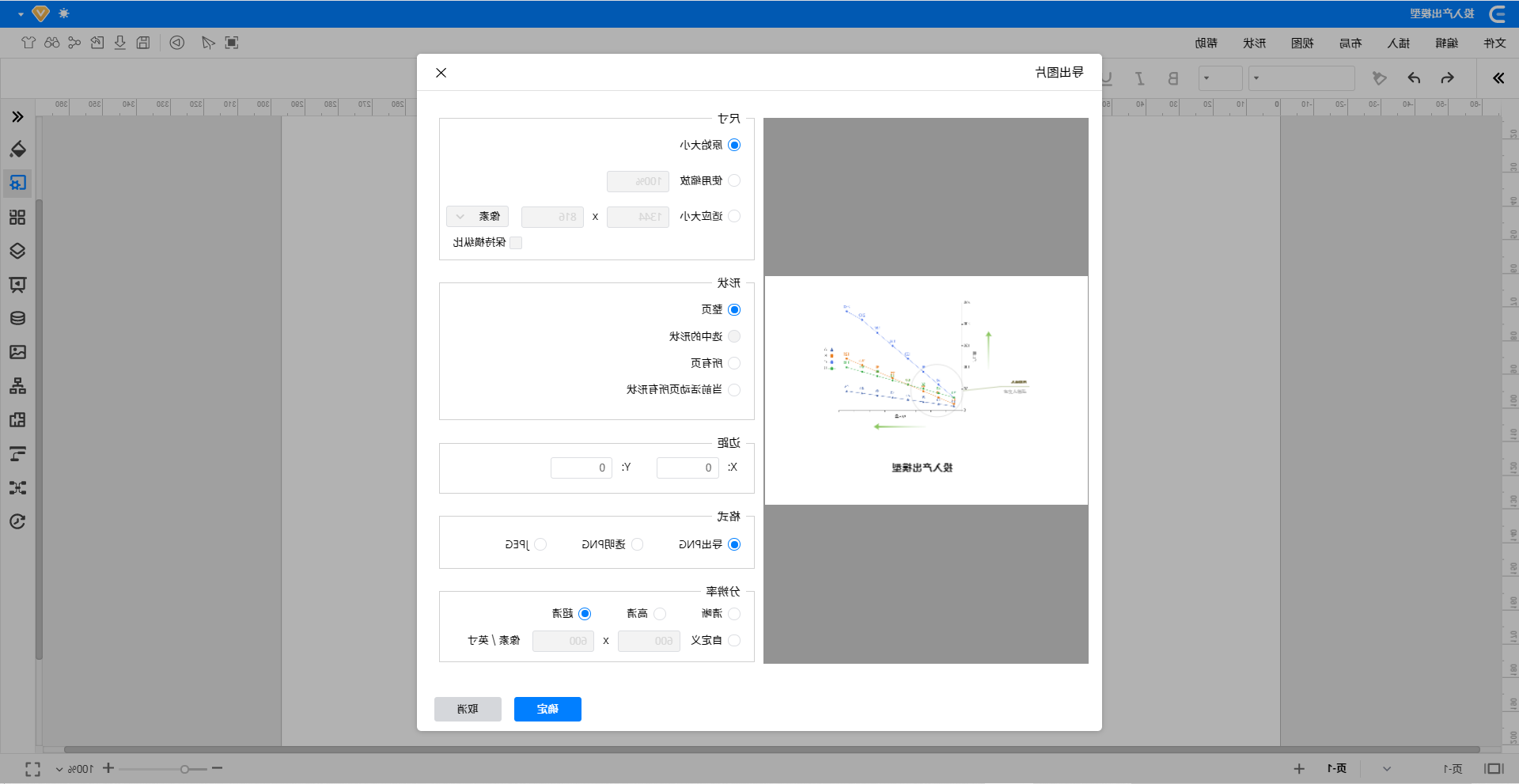Click the shirt theme icon in top toolbar
This screenshot has width=1519, height=784.
[28, 43]
